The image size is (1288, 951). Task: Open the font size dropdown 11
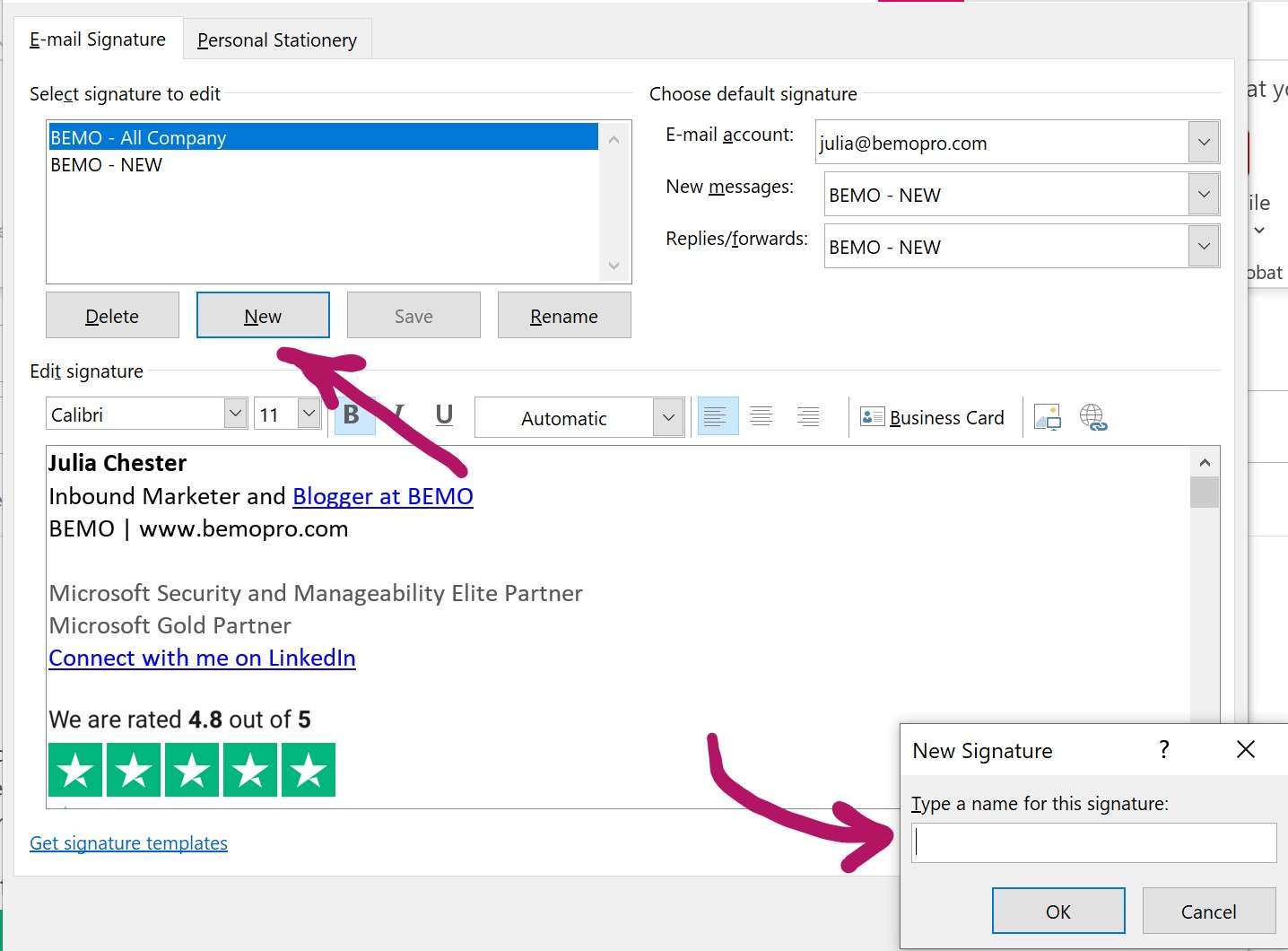tap(309, 414)
